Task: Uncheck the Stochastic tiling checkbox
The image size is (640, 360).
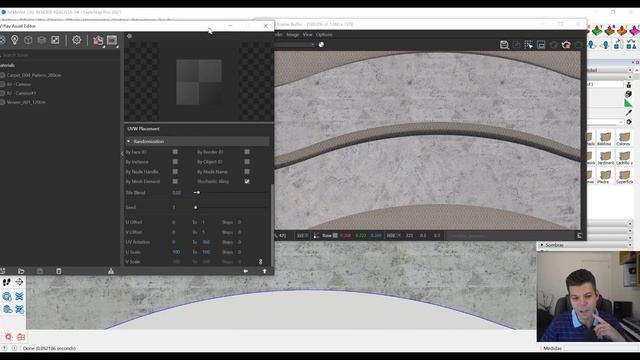Action: click(x=247, y=181)
